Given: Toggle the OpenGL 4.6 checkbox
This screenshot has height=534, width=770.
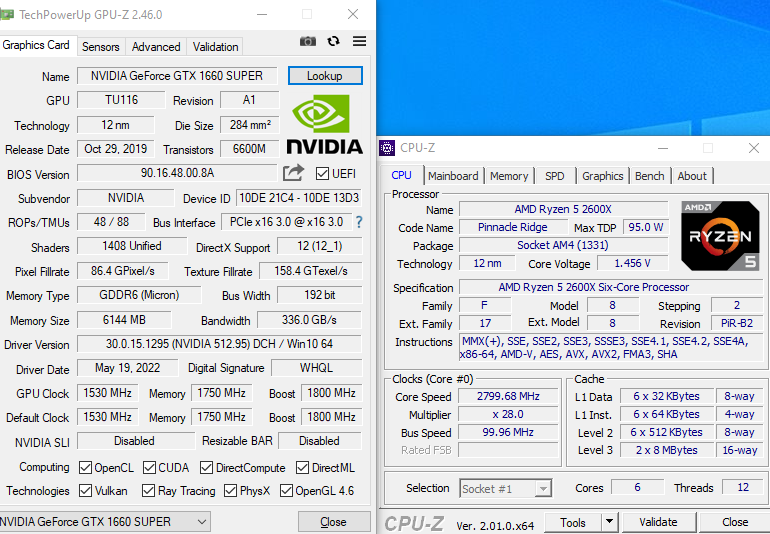Looking at the screenshot, I should [286, 490].
